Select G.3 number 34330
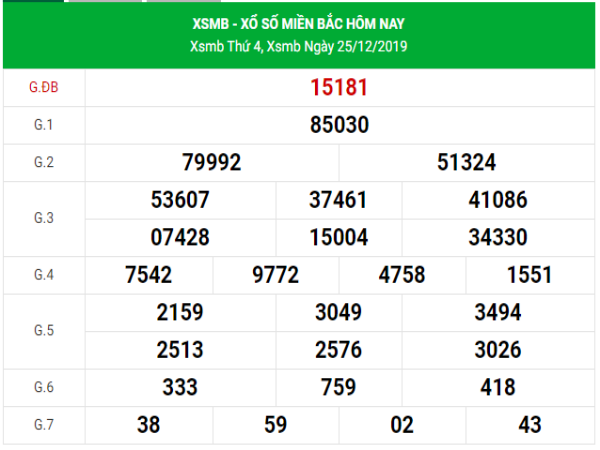Image resolution: width=600 pixels, height=450 pixels. pyautogui.click(x=497, y=237)
